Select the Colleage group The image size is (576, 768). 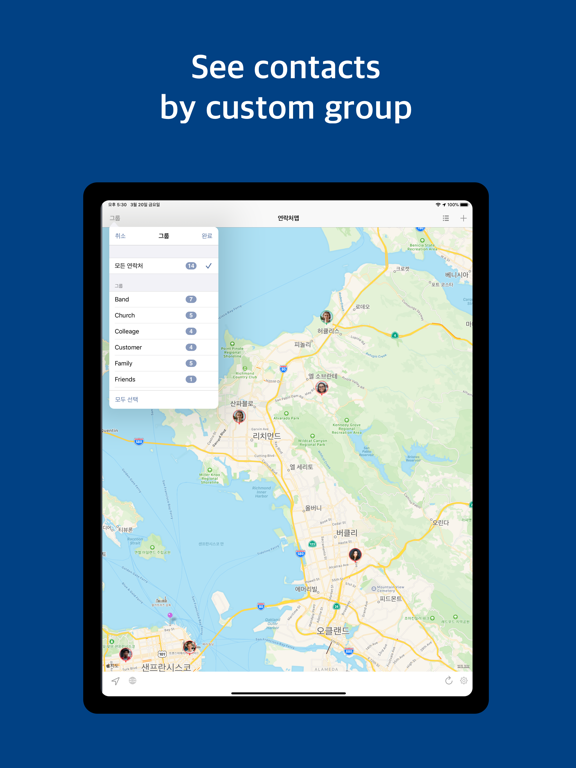(x=164, y=332)
